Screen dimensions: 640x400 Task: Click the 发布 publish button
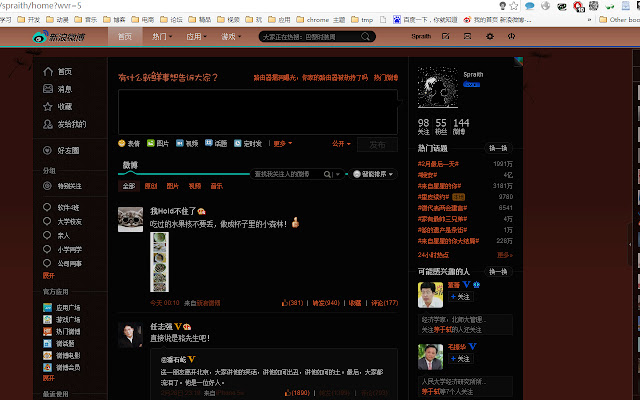point(377,144)
